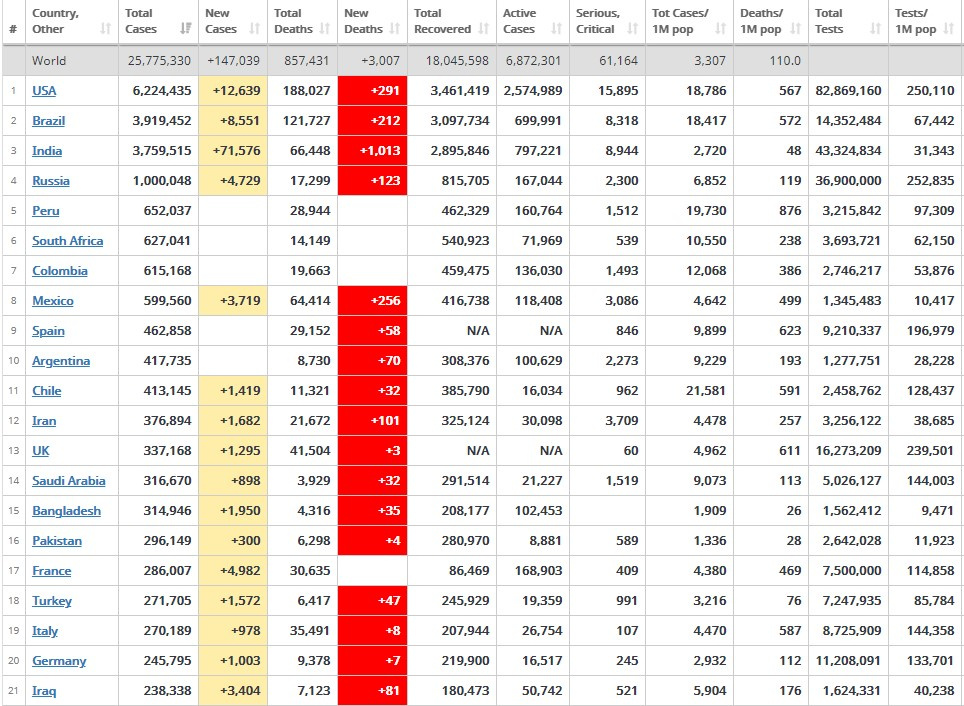
Task: Sort by New Deaths column icon
Action: coord(395,28)
